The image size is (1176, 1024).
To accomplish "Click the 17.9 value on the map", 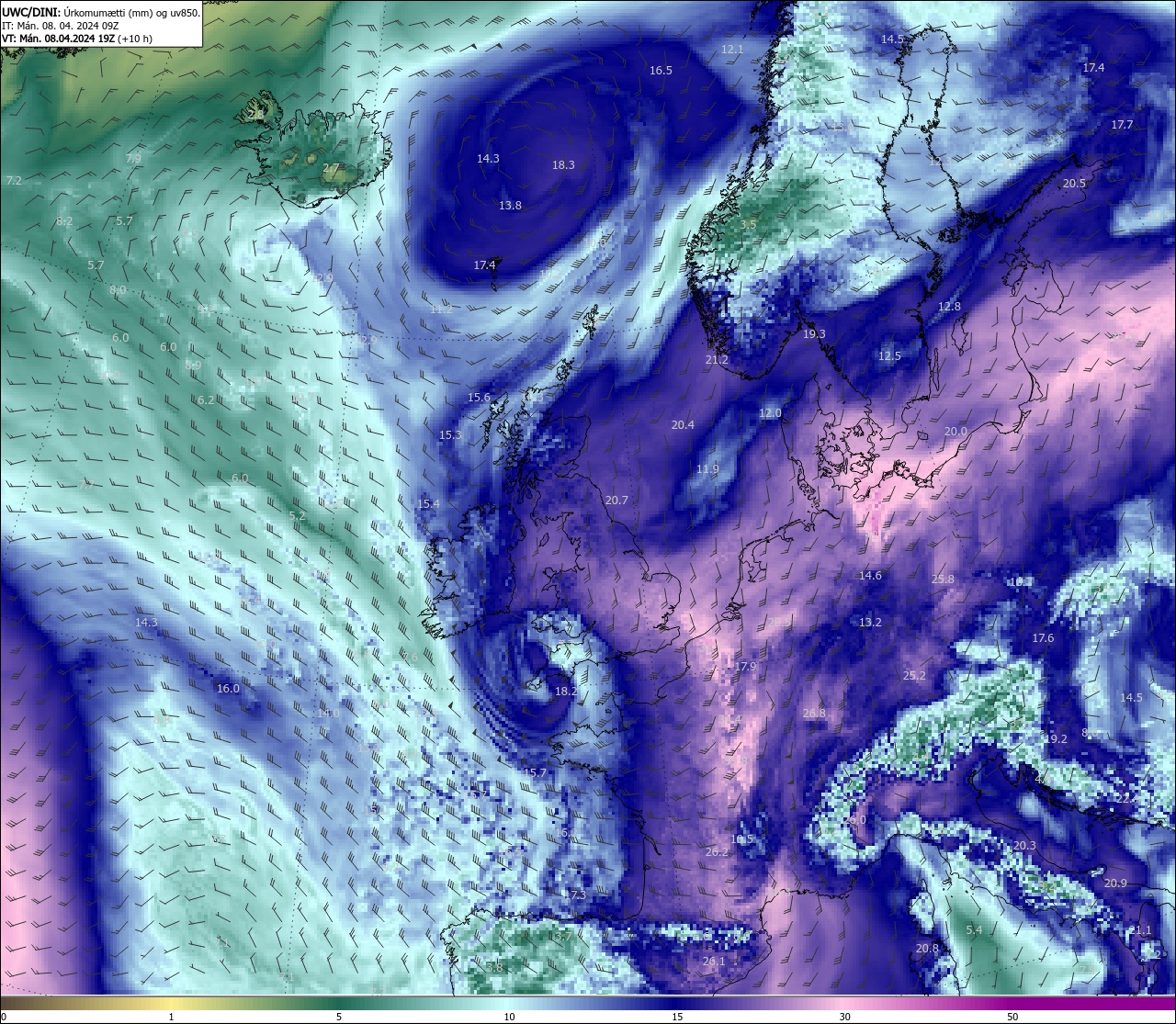I will [x=745, y=667].
